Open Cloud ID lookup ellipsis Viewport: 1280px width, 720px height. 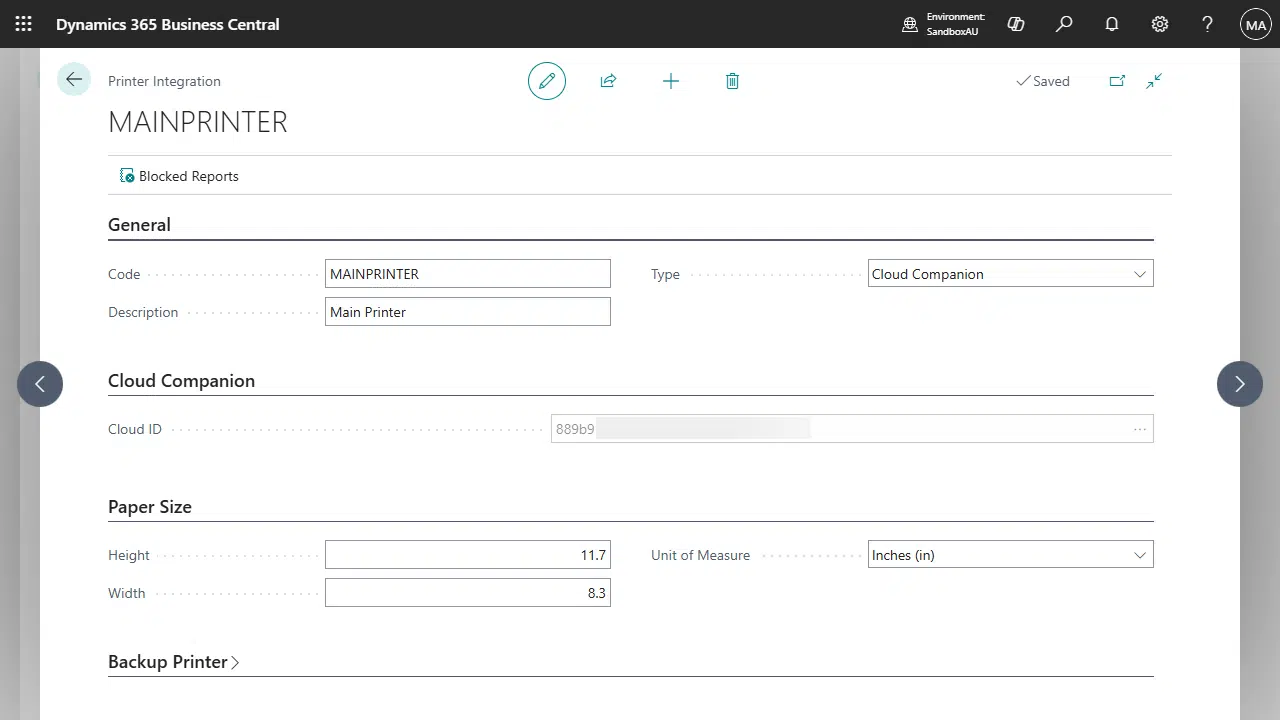click(1139, 429)
